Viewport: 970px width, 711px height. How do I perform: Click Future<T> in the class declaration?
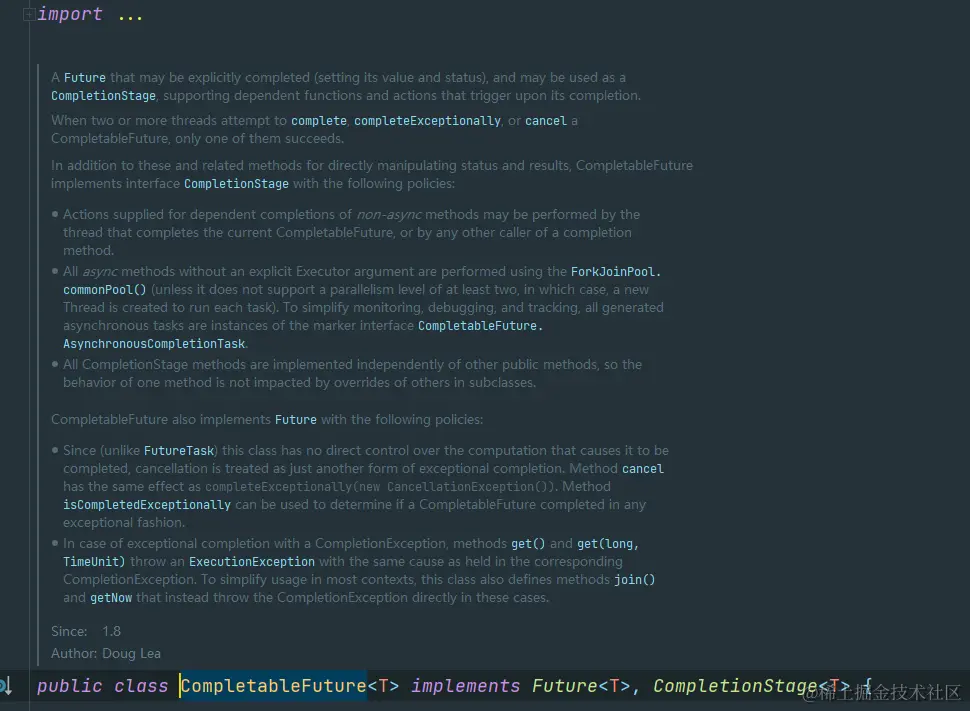(x=581, y=686)
